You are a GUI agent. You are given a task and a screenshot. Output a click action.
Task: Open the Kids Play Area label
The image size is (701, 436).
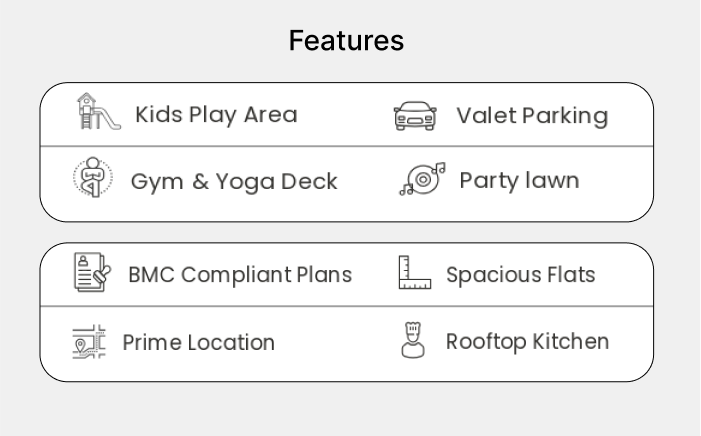[216, 115]
